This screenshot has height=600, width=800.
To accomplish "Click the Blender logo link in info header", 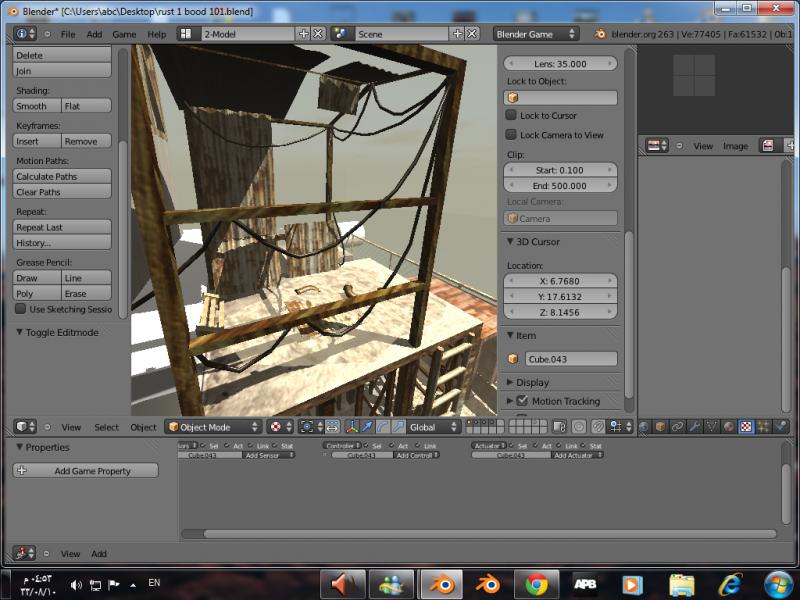I will pos(600,33).
